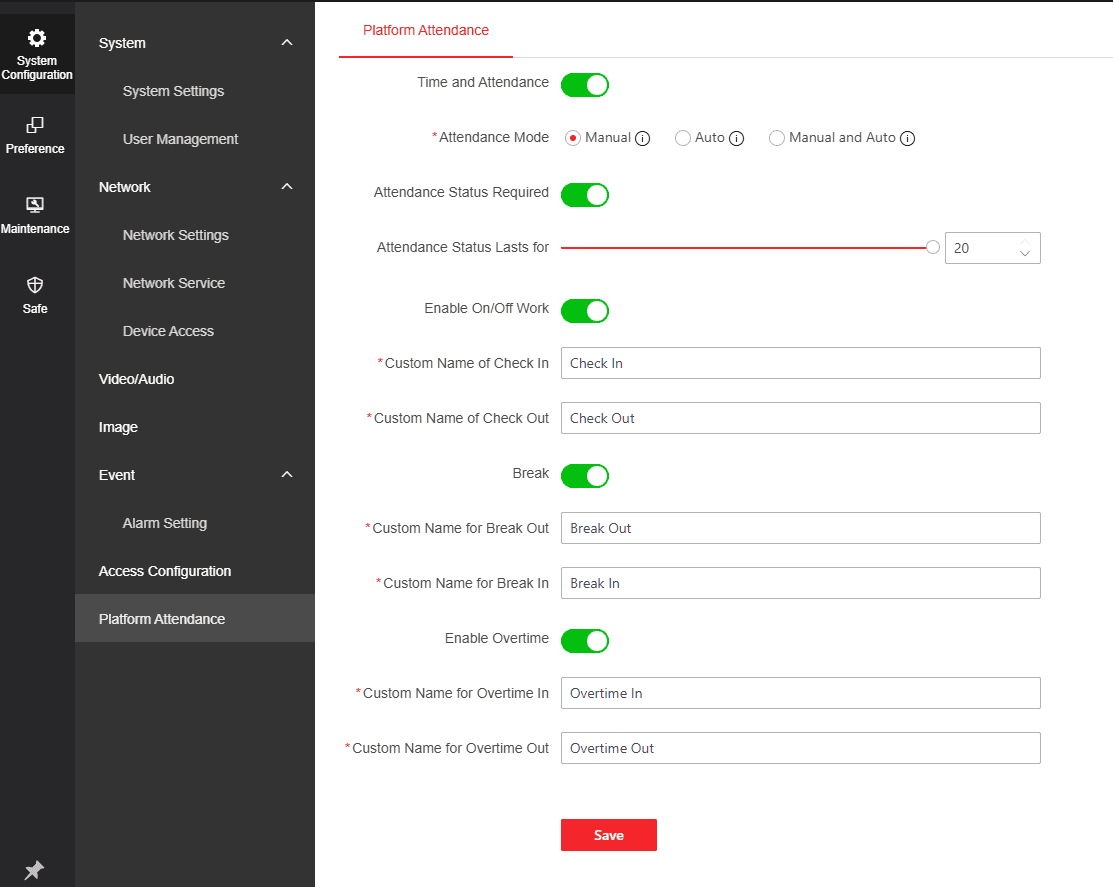Collapse the Network menu group
The width and height of the screenshot is (1113, 887).
point(287,187)
